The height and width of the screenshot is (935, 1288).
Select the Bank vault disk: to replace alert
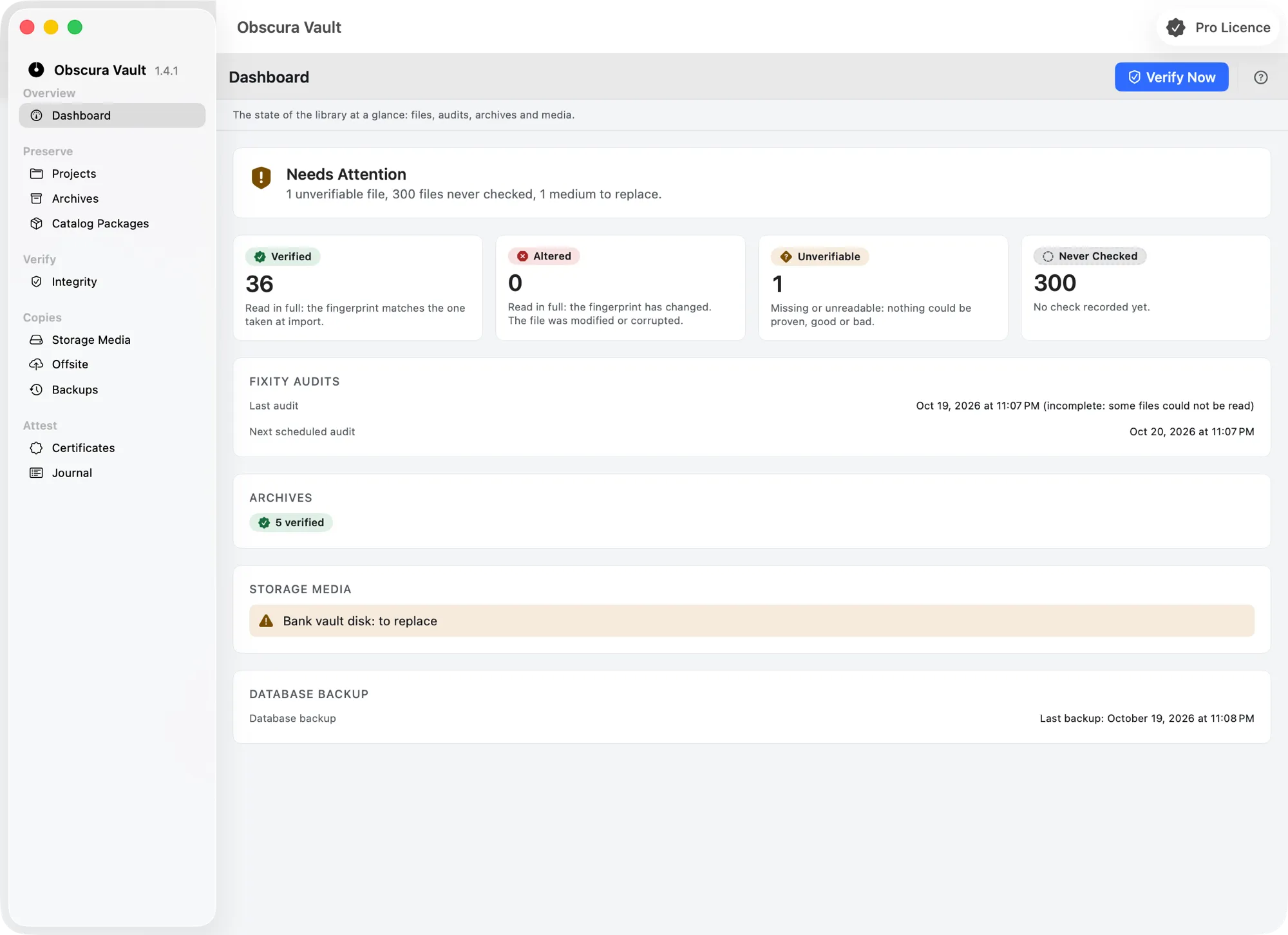[752, 621]
